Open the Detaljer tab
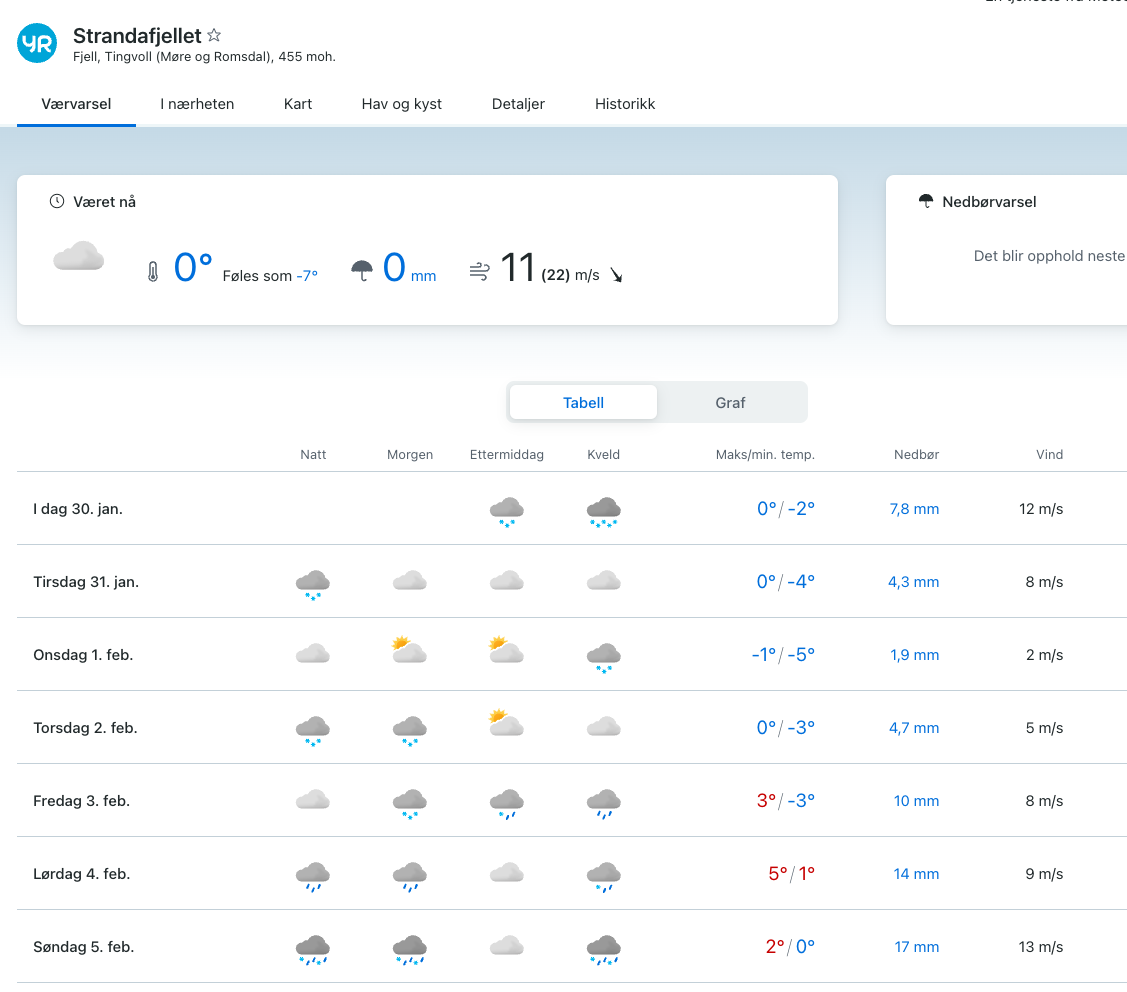1127x992 pixels. click(x=518, y=103)
